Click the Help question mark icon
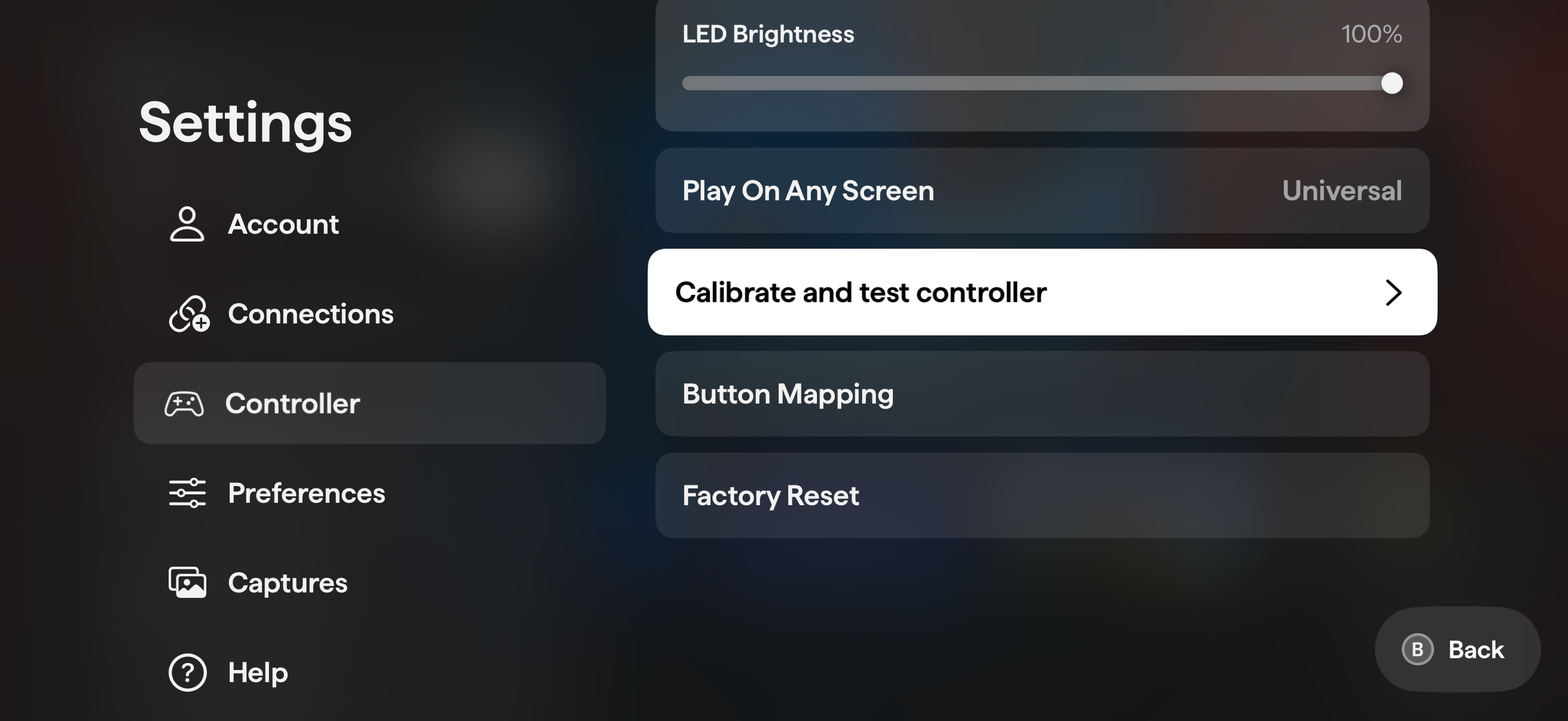The width and height of the screenshot is (1568, 721). pyautogui.click(x=188, y=673)
